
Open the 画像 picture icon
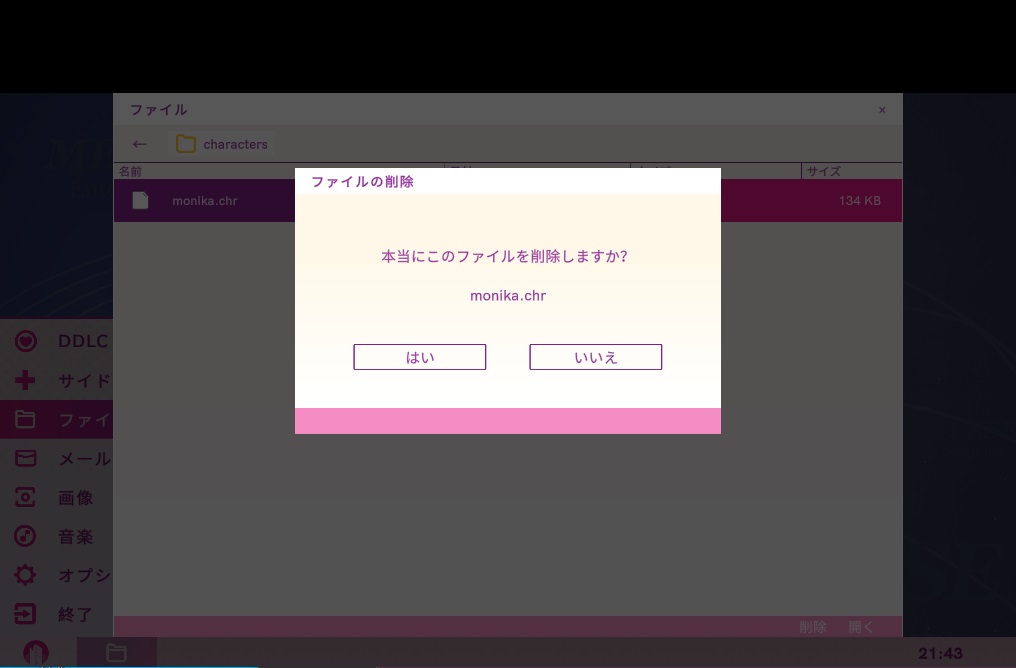[x=25, y=497]
